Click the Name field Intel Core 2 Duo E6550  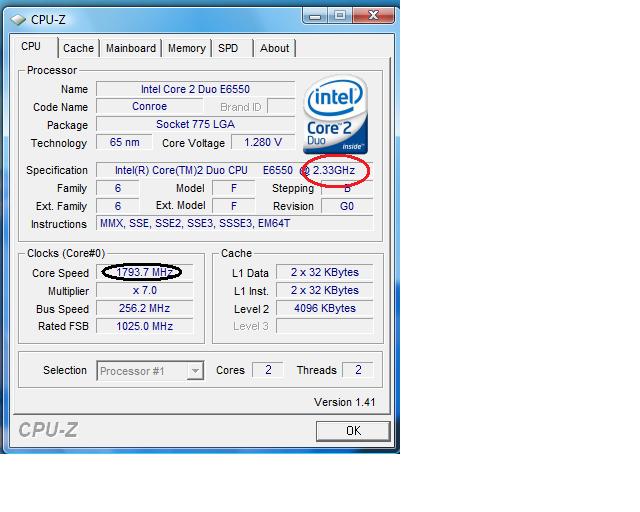tap(195, 89)
